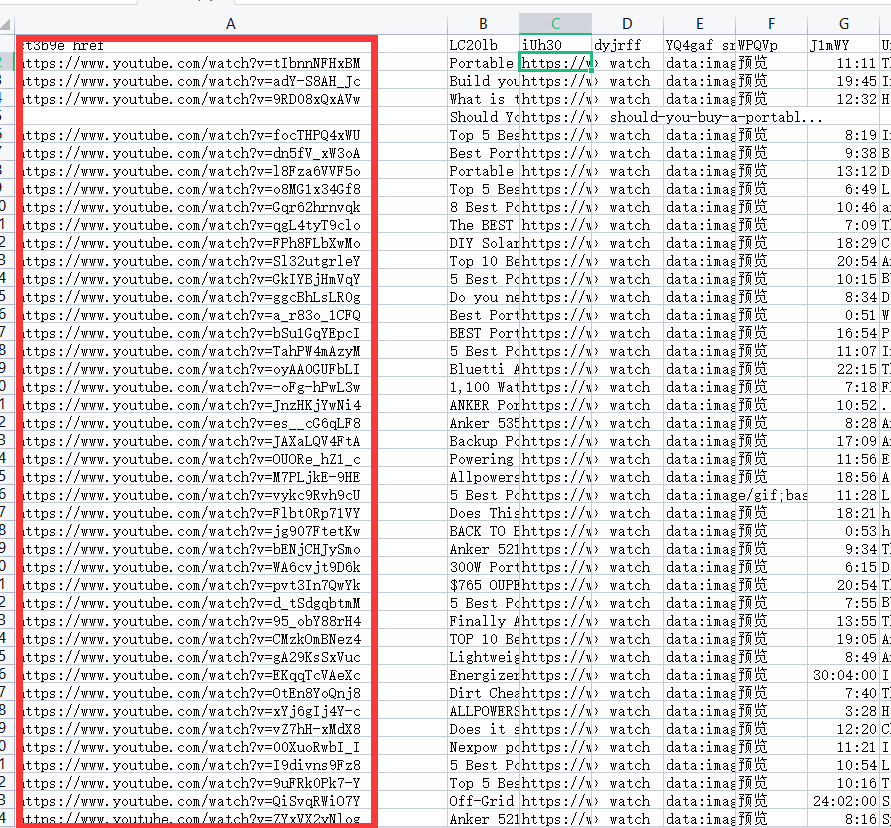Select all cells using the corner triangle
Viewport: 891px width, 828px height.
point(6,24)
